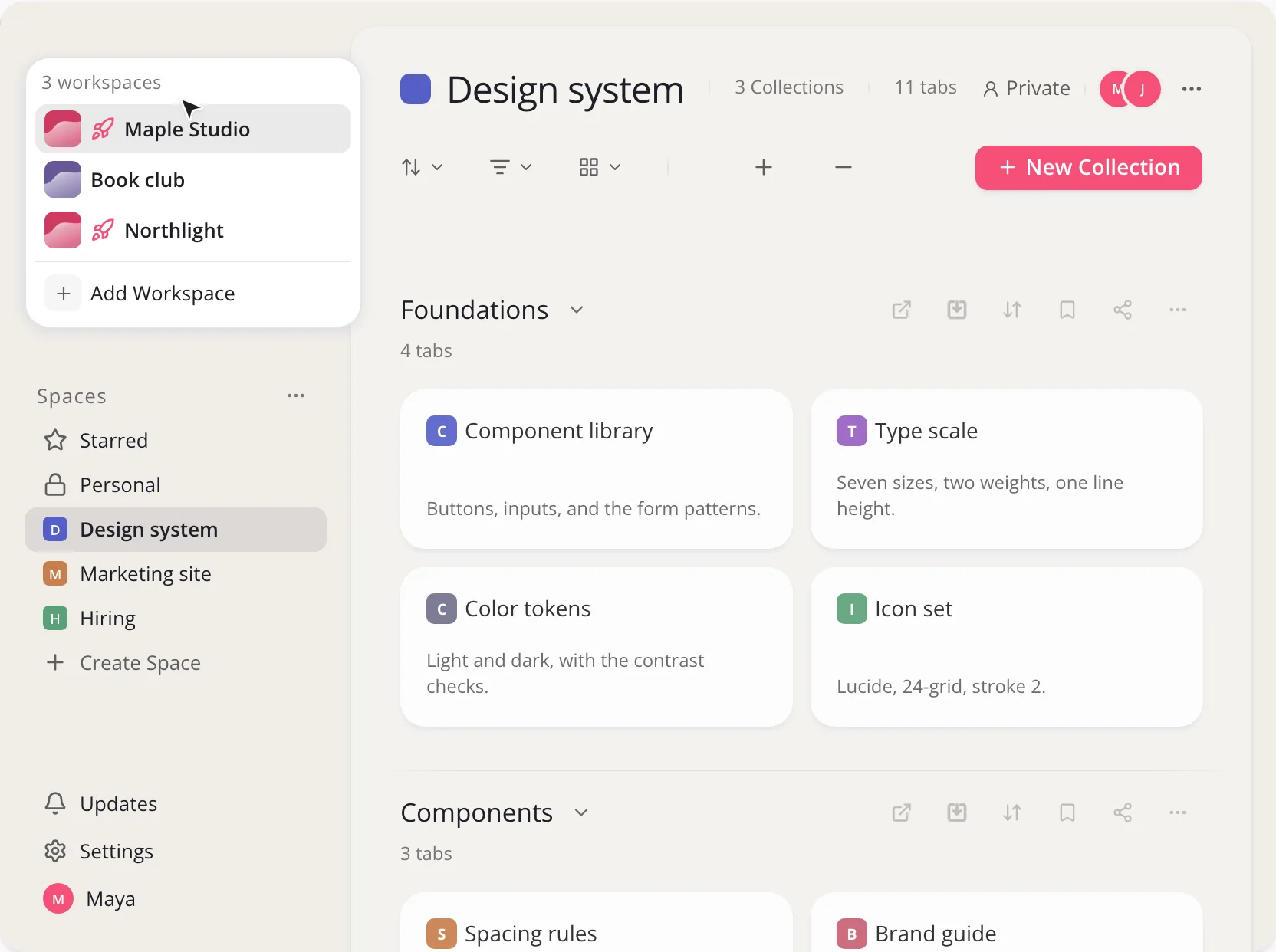Click the save icon for Foundations collection
Viewport: 1276px width, 952px height.
[x=957, y=310]
